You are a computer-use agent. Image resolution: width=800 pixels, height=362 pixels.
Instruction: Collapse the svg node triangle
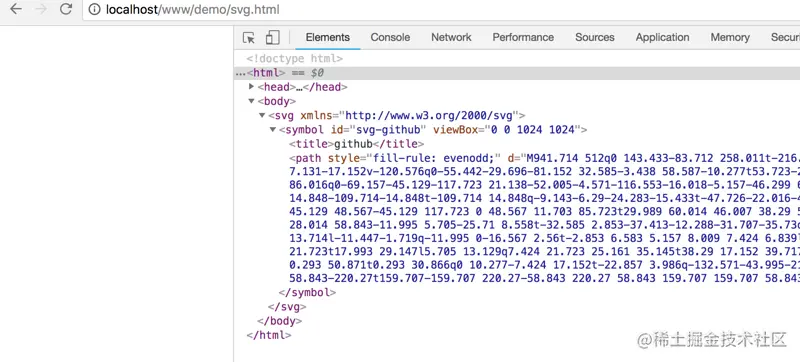pyautogui.click(x=262, y=115)
